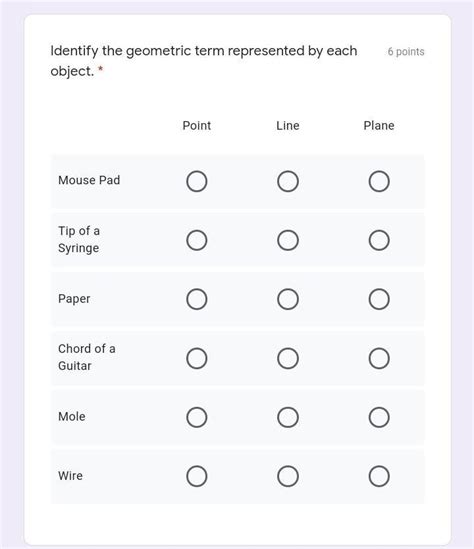This screenshot has height=549, width=474.
Task: Set Mole row to Line
Action: coord(288,417)
